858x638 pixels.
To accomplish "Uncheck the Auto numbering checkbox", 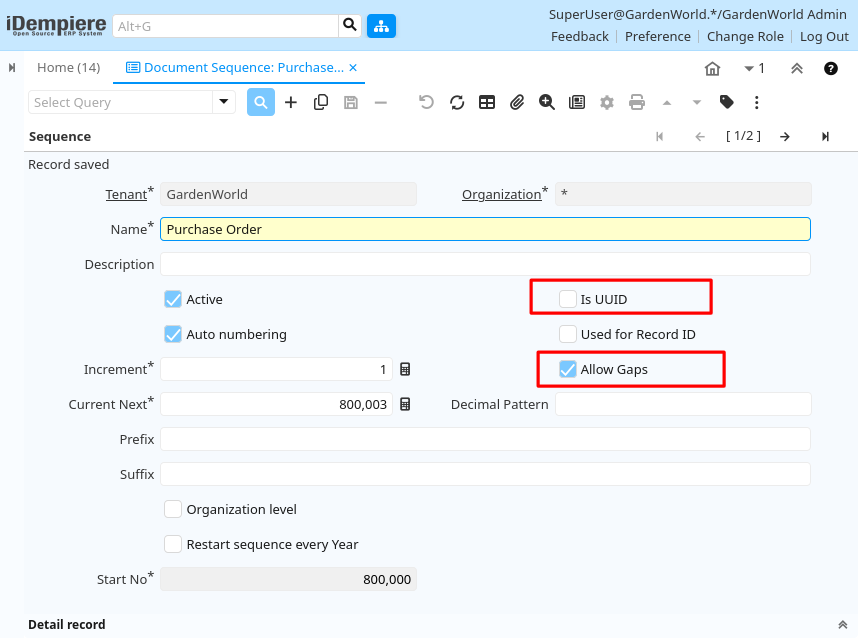I will pyautogui.click(x=173, y=334).
